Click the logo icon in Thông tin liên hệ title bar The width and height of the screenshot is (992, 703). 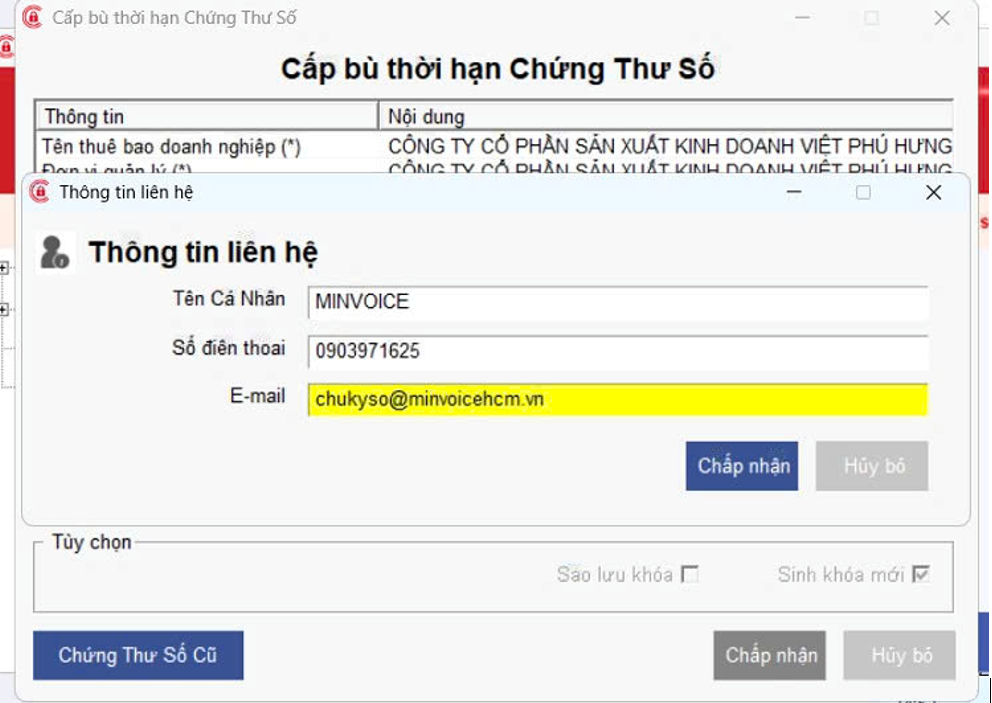tap(40, 192)
